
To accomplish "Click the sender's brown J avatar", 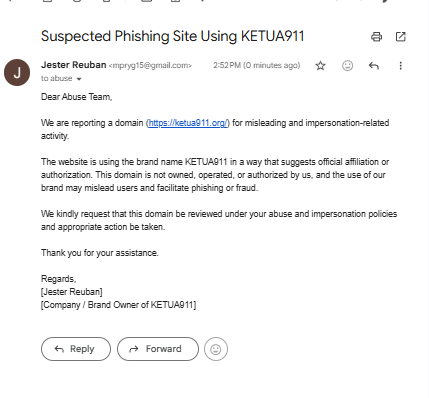I will tap(17, 72).
